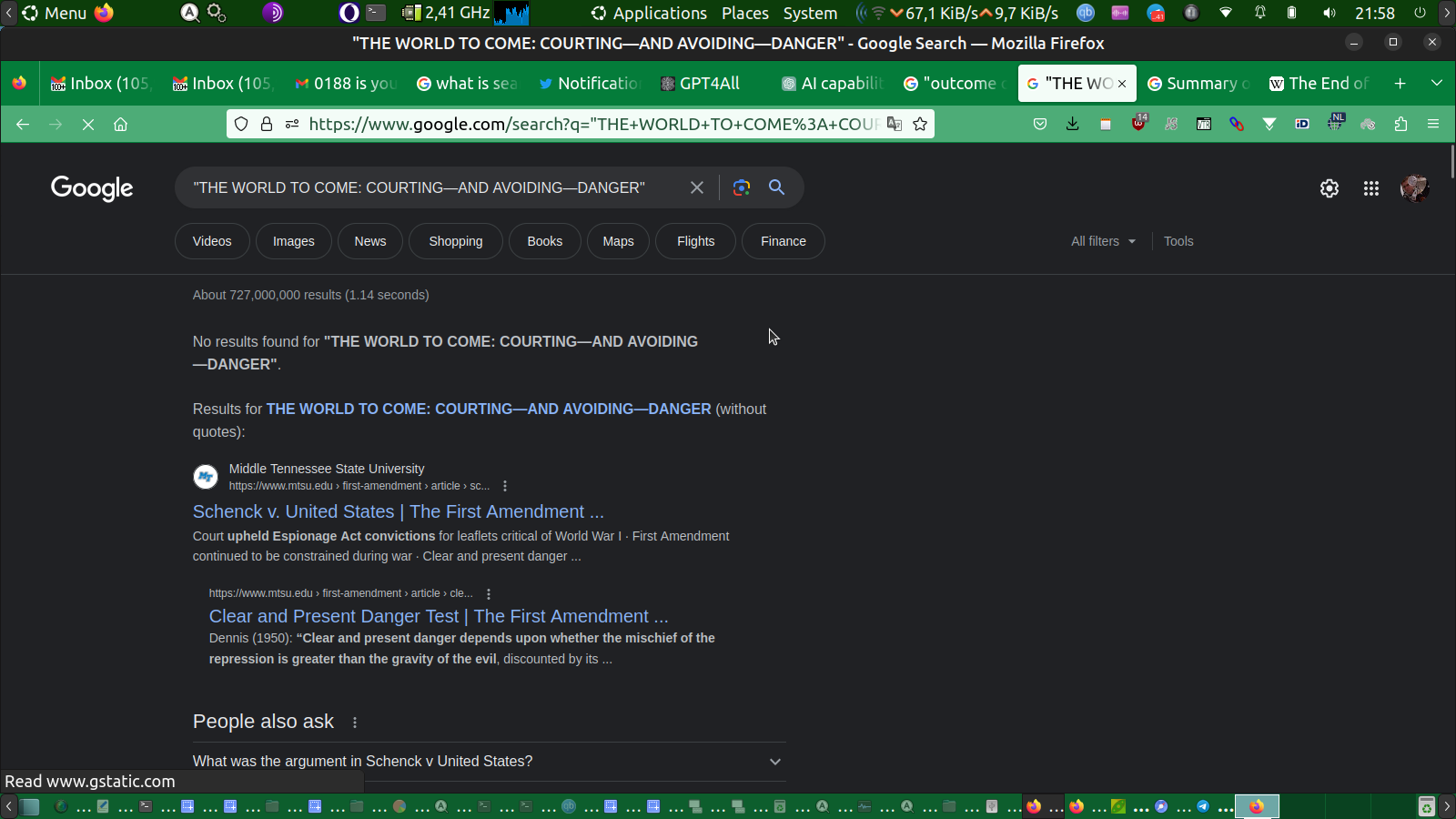Open Google Lens image search

click(742, 187)
